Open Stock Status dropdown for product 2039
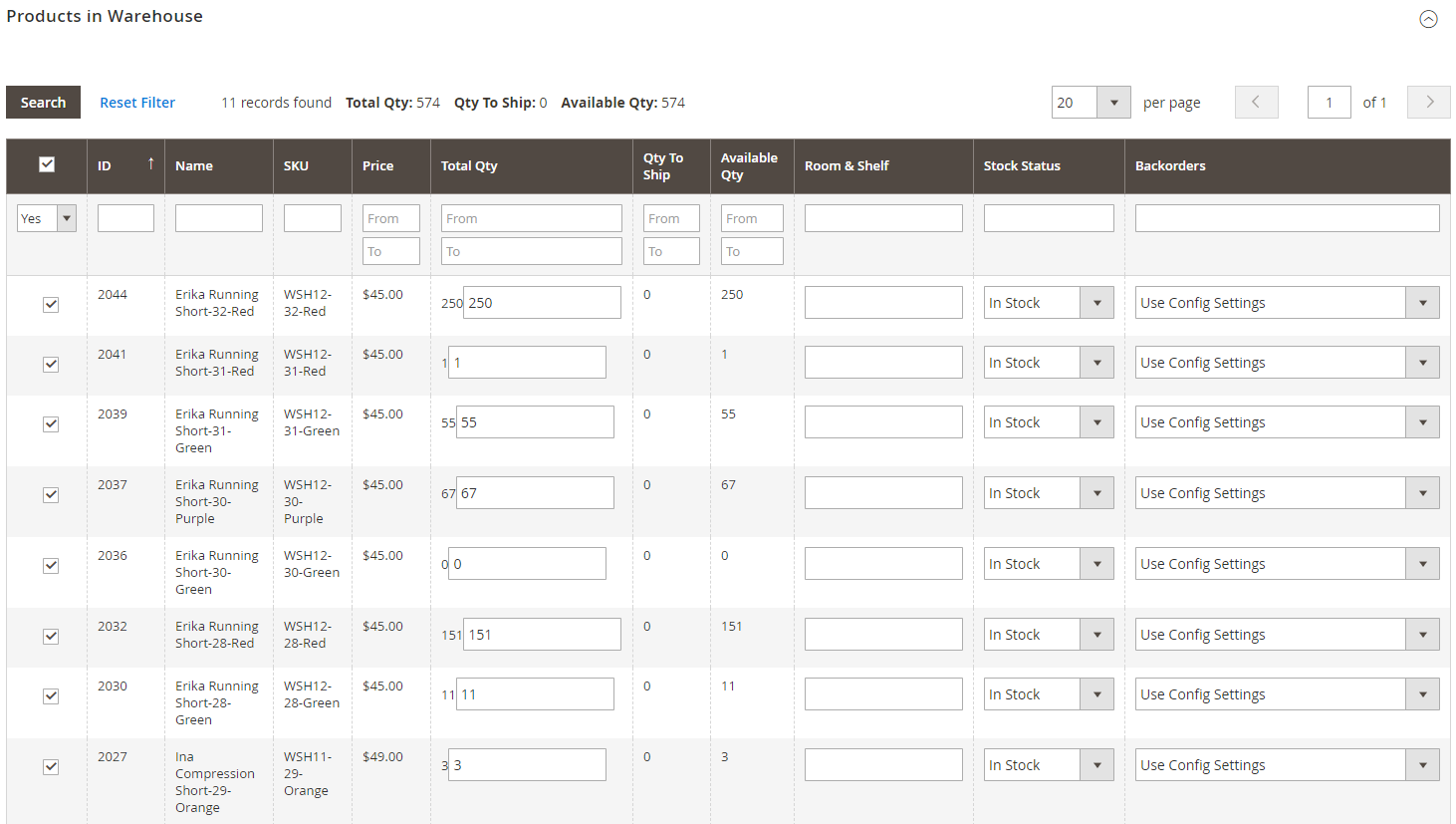The height and width of the screenshot is (824, 1456). [1049, 422]
